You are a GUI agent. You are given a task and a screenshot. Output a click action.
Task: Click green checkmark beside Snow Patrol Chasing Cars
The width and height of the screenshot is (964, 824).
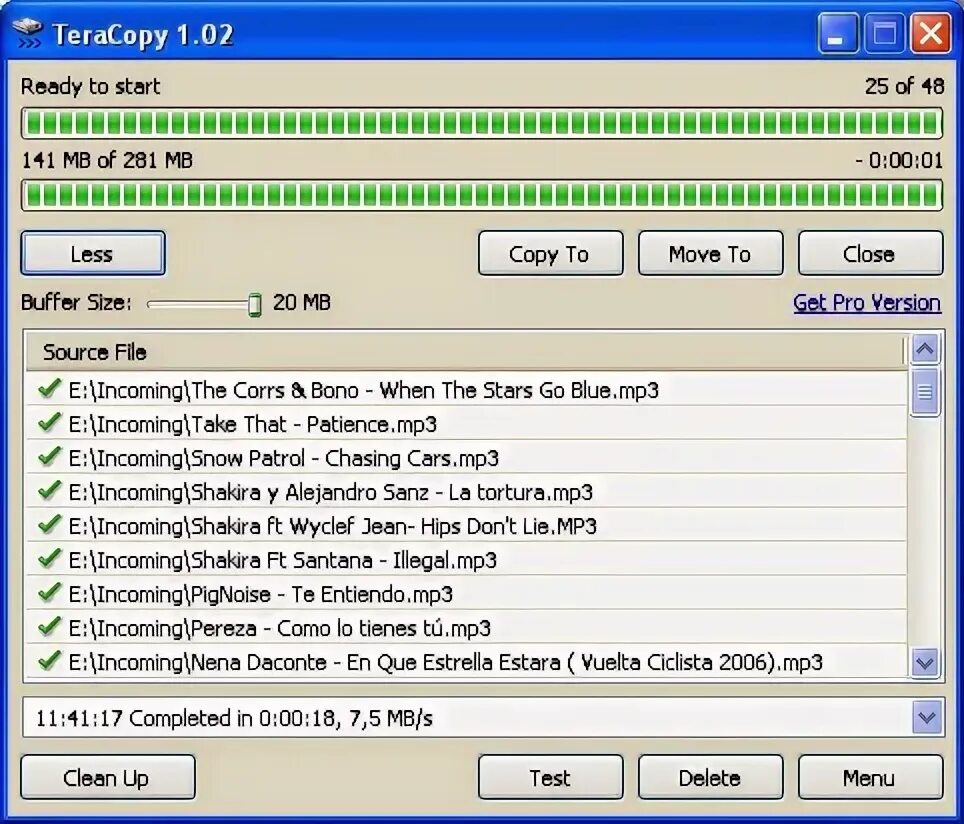49,456
